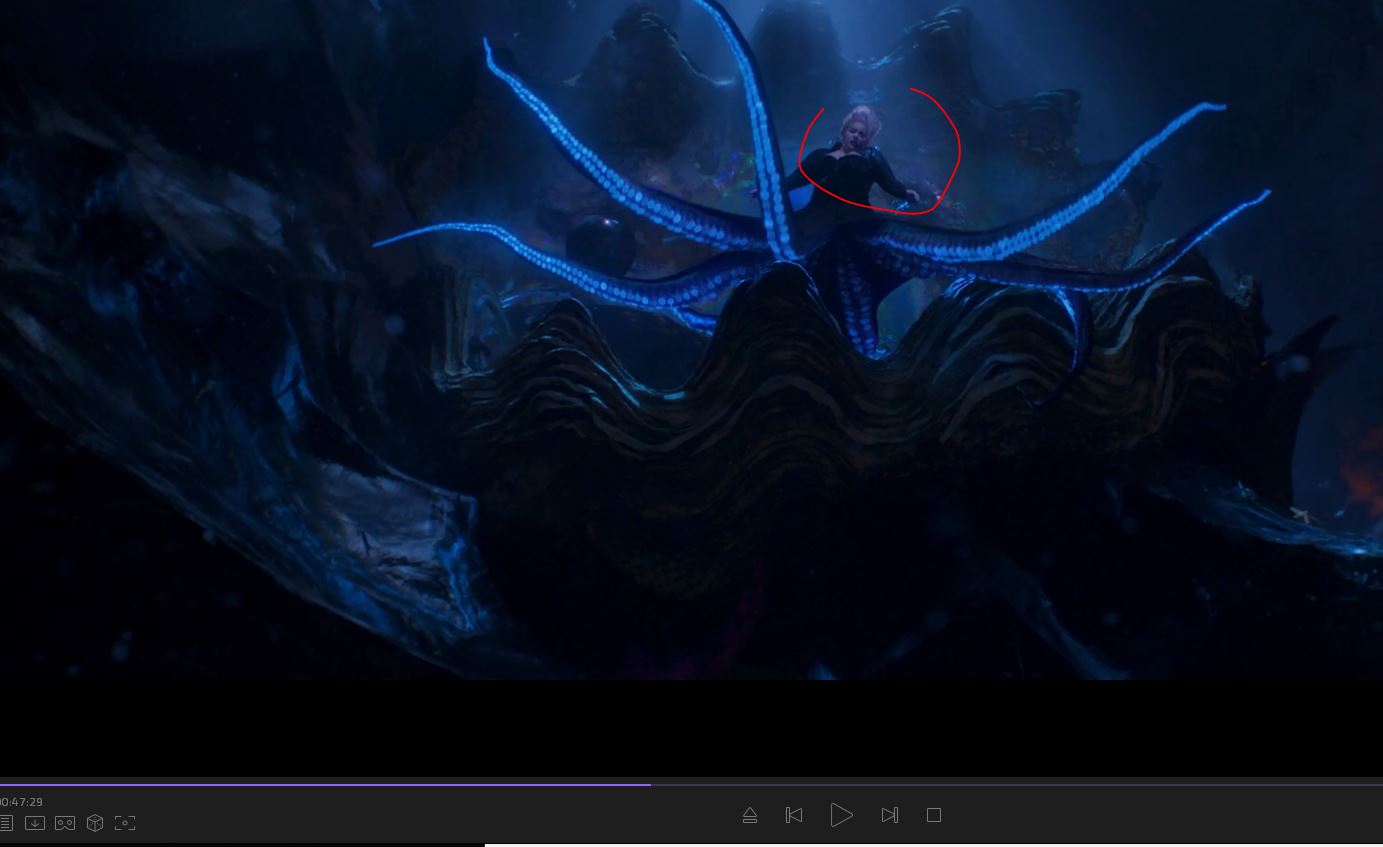Enable VR headset viewing mode

(65, 823)
